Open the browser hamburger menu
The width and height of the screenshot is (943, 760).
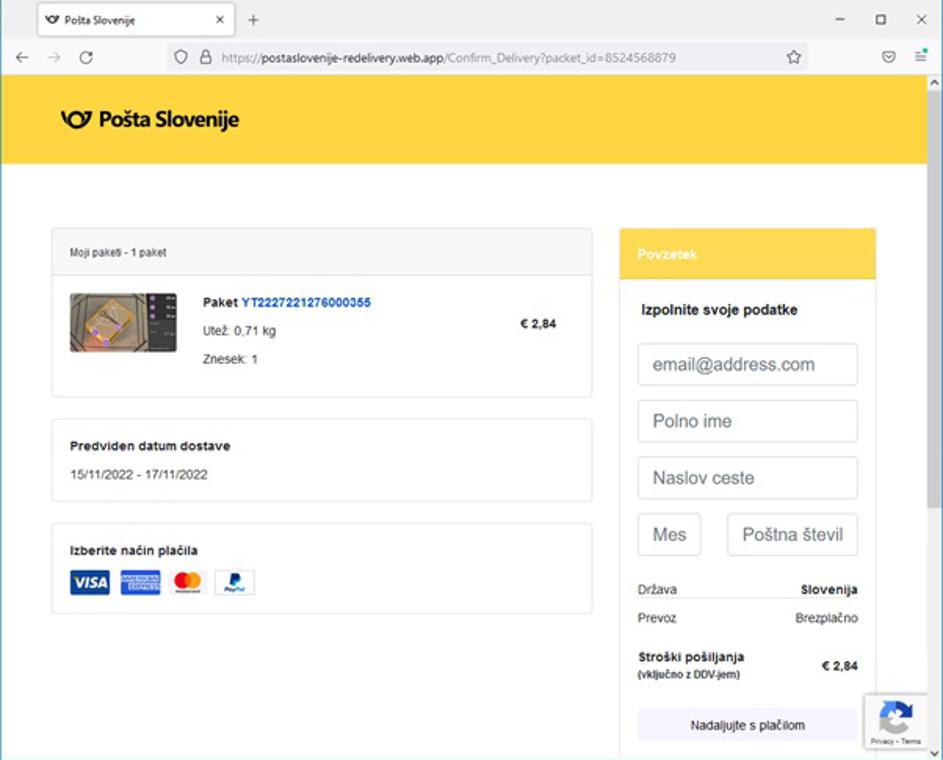(x=921, y=58)
